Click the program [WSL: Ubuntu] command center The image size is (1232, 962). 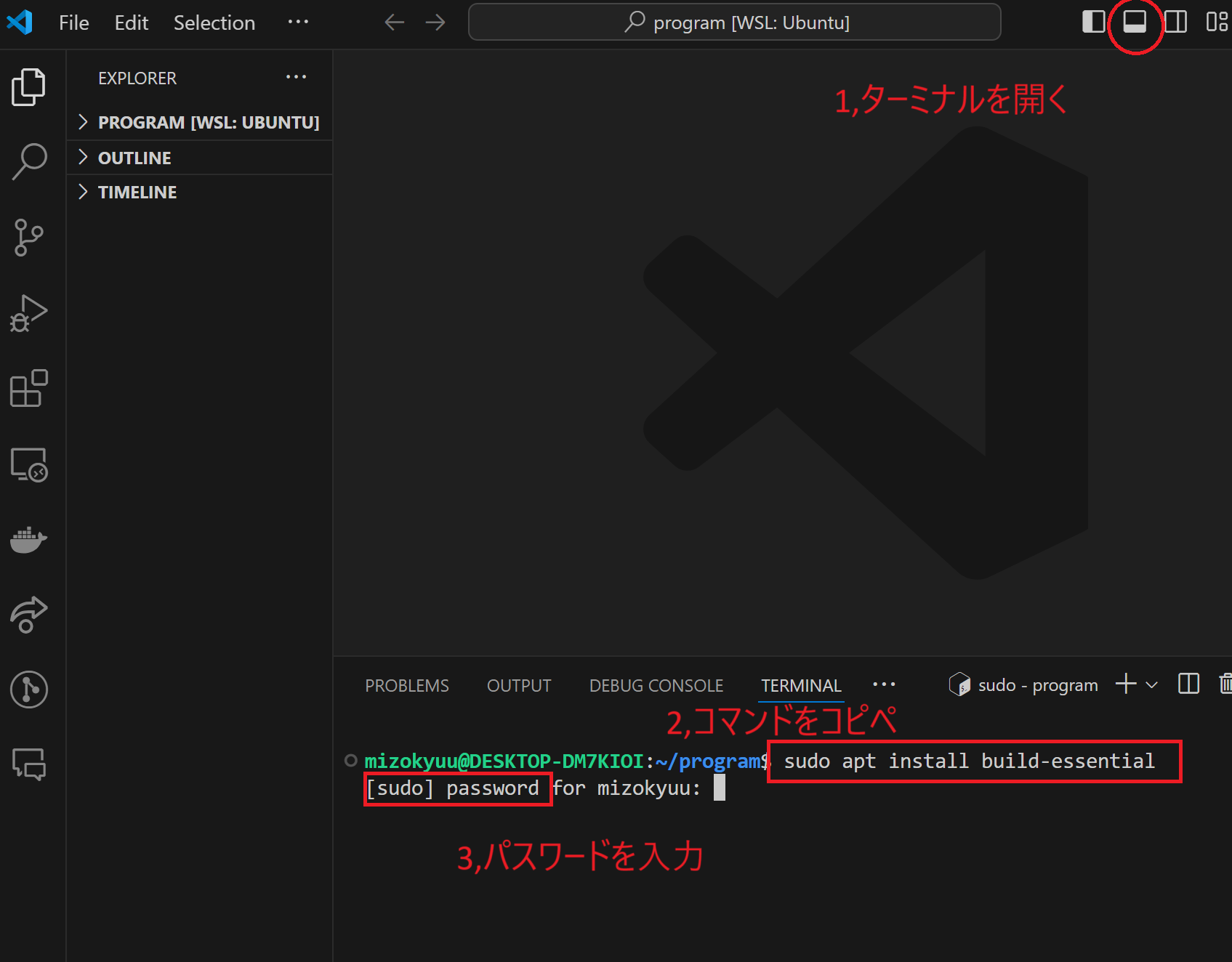click(x=734, y=22)
